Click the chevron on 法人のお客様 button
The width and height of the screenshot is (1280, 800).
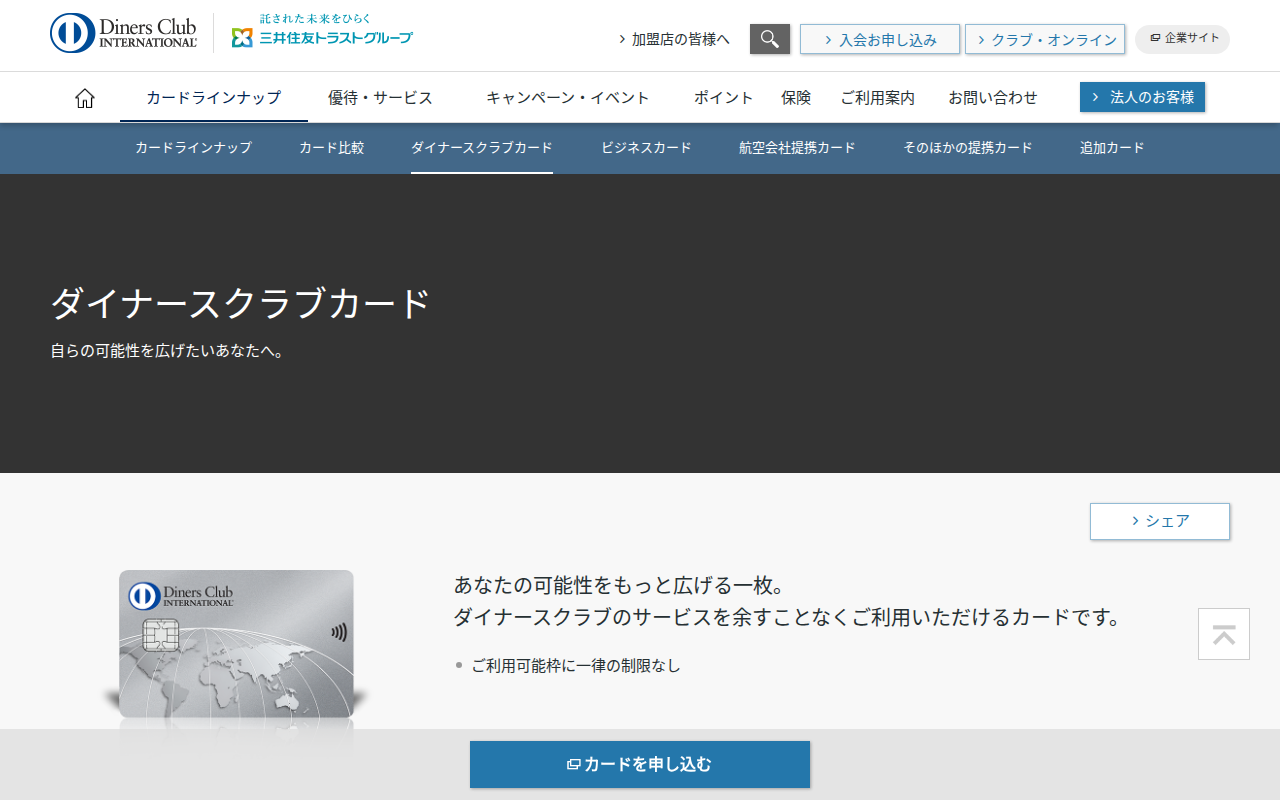point(1097,97)
